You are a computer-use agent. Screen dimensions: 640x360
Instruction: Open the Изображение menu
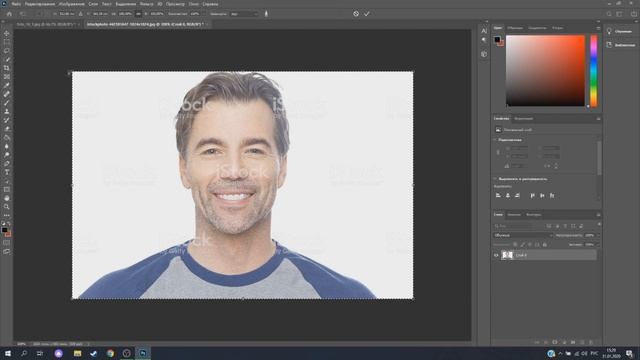tap(72, 4)
